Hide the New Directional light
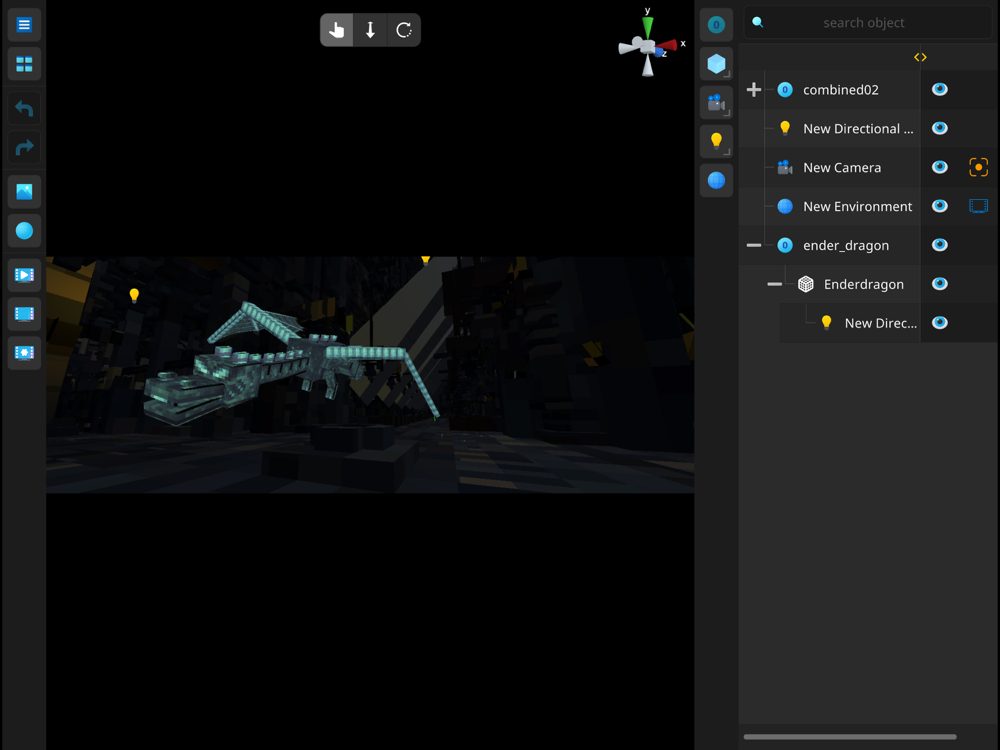 tap(939, 128)
